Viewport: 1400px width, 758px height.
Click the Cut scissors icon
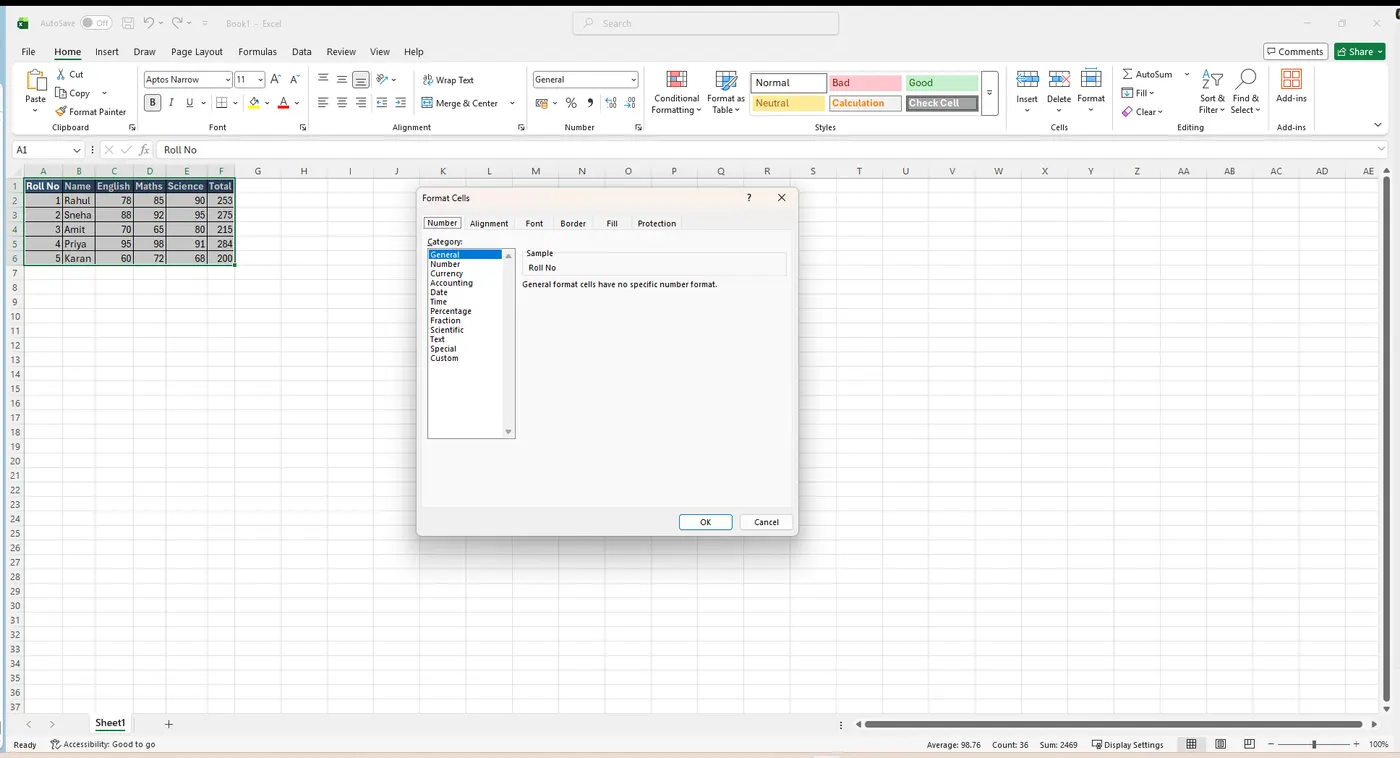[62, 74]
